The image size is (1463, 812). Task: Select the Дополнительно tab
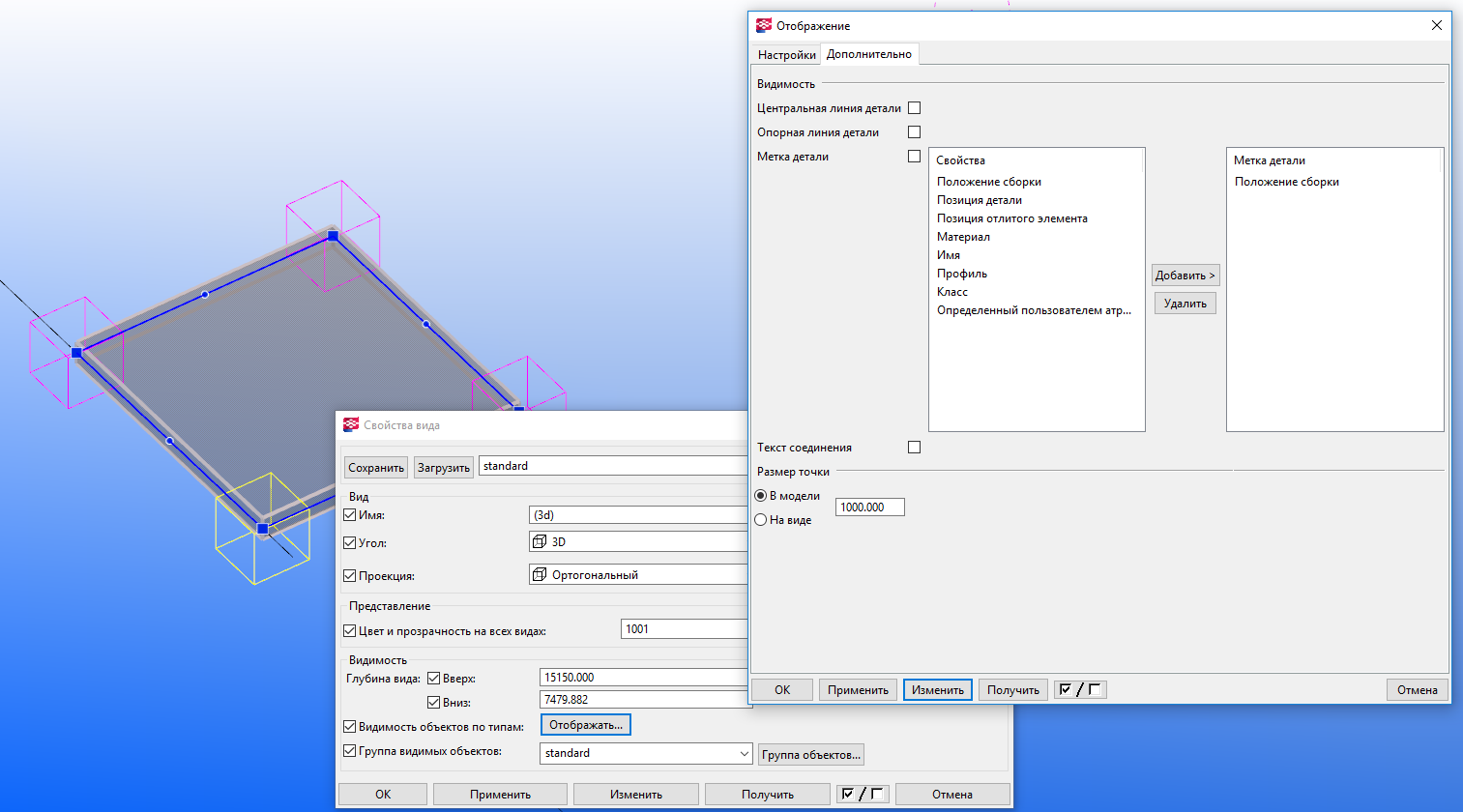click(x=868, y=54)
